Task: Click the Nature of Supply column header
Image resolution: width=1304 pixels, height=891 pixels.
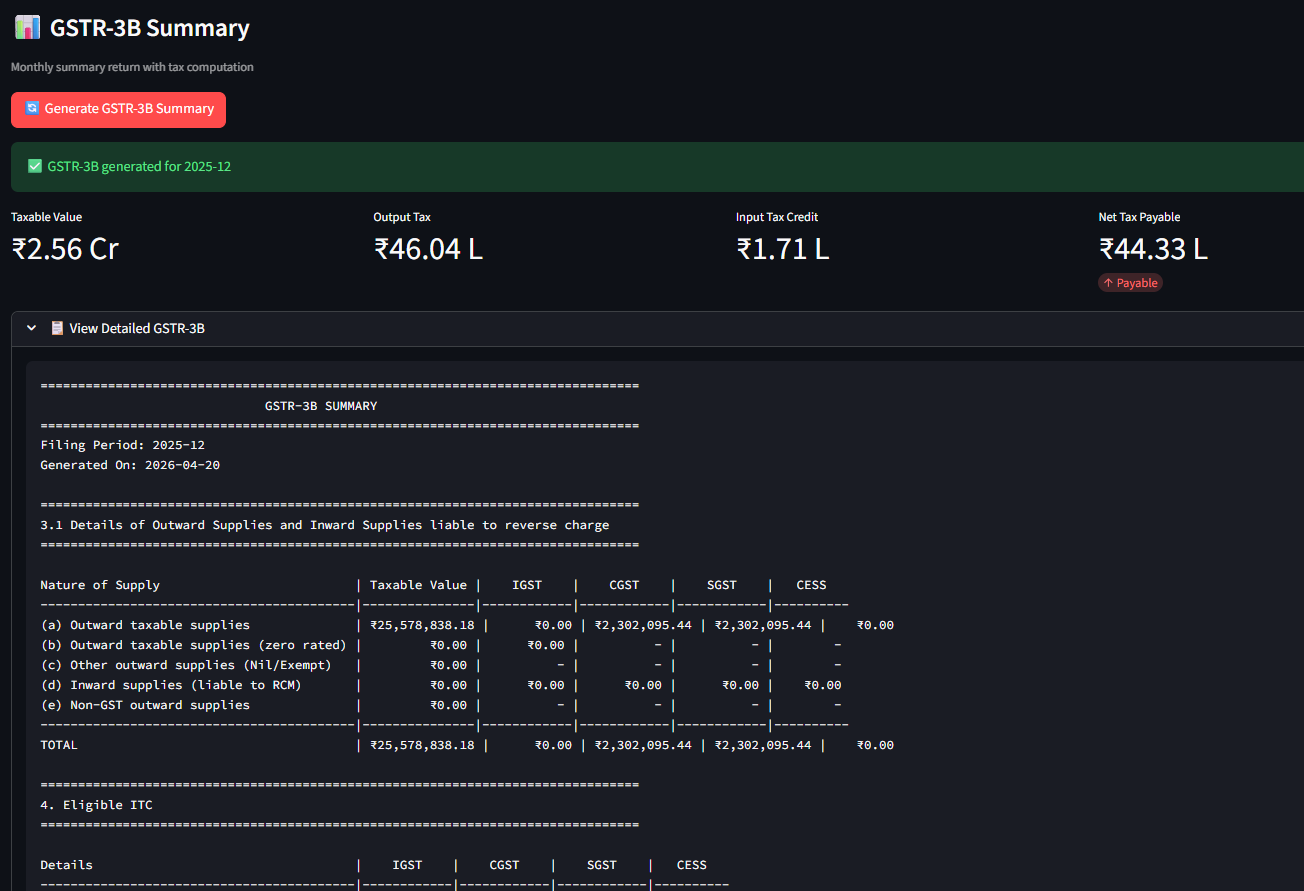Action: (100, 585)
